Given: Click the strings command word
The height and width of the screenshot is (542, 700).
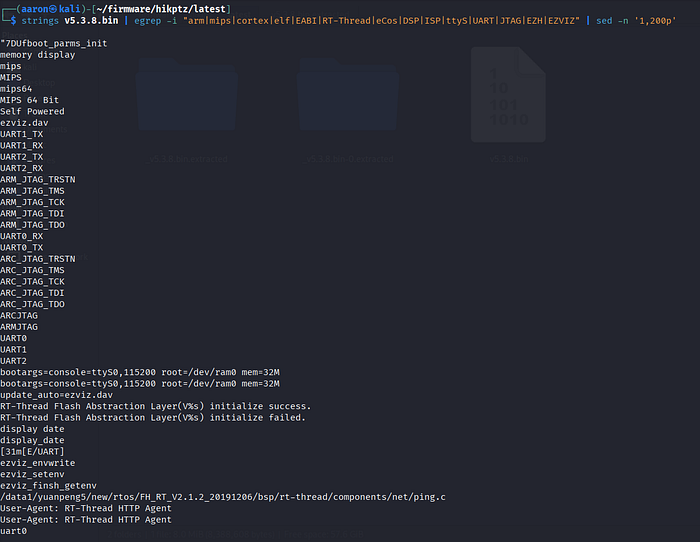Looking at the screenshot, I should tap(40, 21).
